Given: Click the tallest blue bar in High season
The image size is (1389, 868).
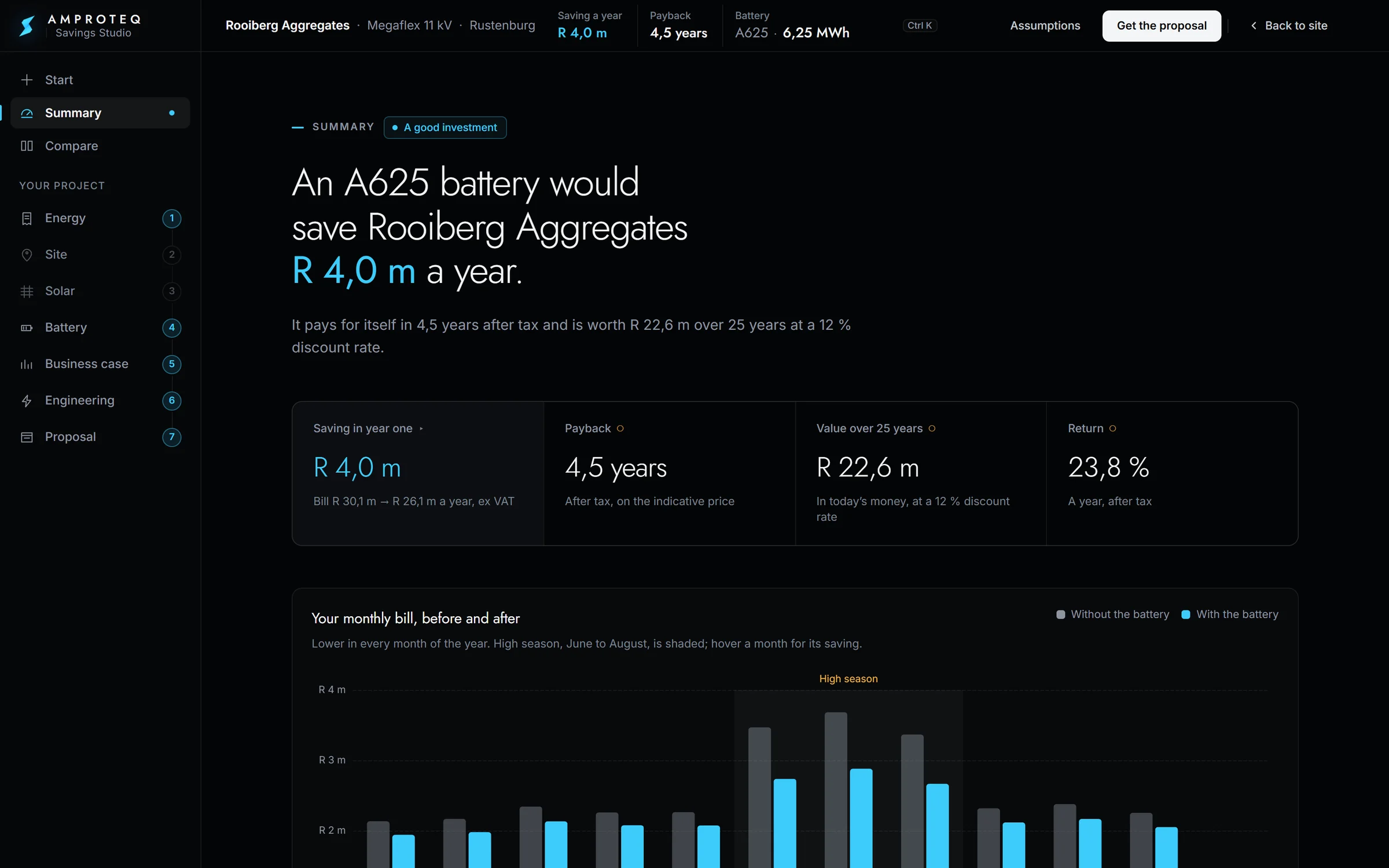Looking at the screenshot, I should 861,818.
